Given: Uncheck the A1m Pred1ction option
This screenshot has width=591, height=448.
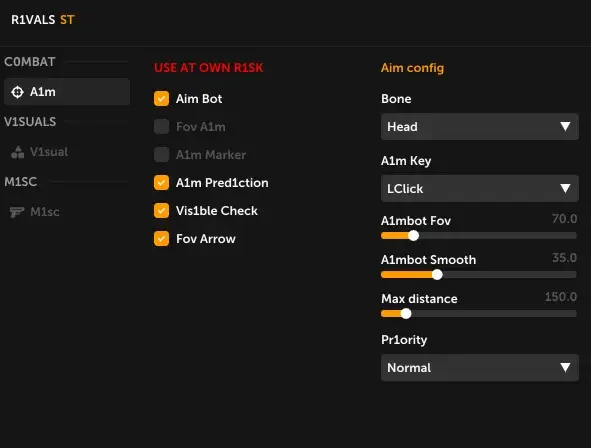Looking at the screenshot, I should [161, 183].
